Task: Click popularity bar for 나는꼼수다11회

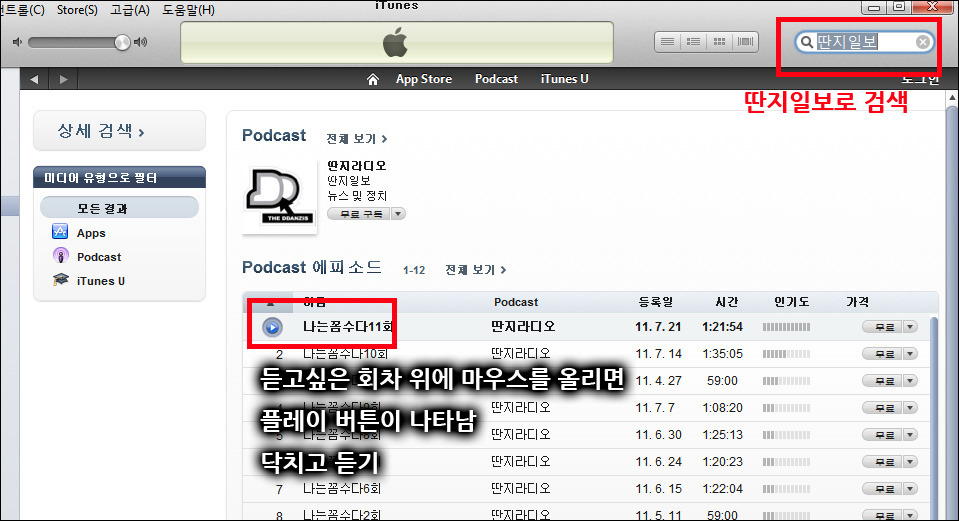Action: pyautogui.click(x=786, y=327)
